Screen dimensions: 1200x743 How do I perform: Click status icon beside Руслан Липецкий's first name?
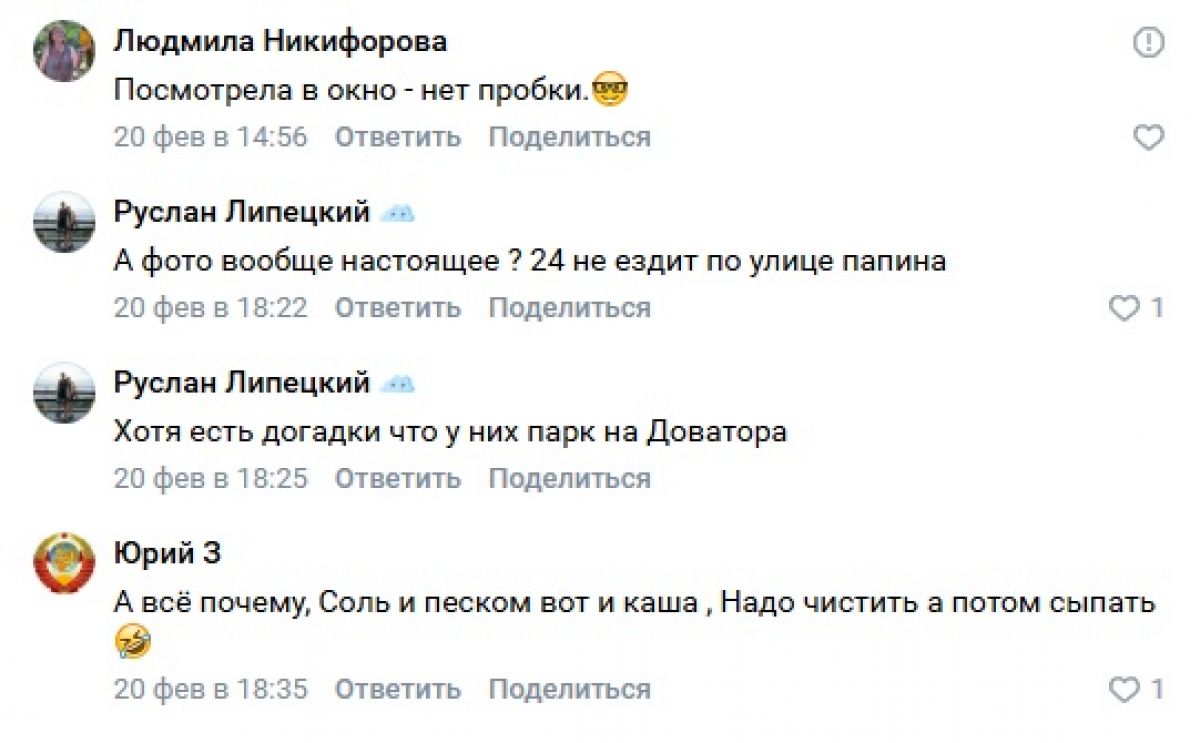(400, 213)
